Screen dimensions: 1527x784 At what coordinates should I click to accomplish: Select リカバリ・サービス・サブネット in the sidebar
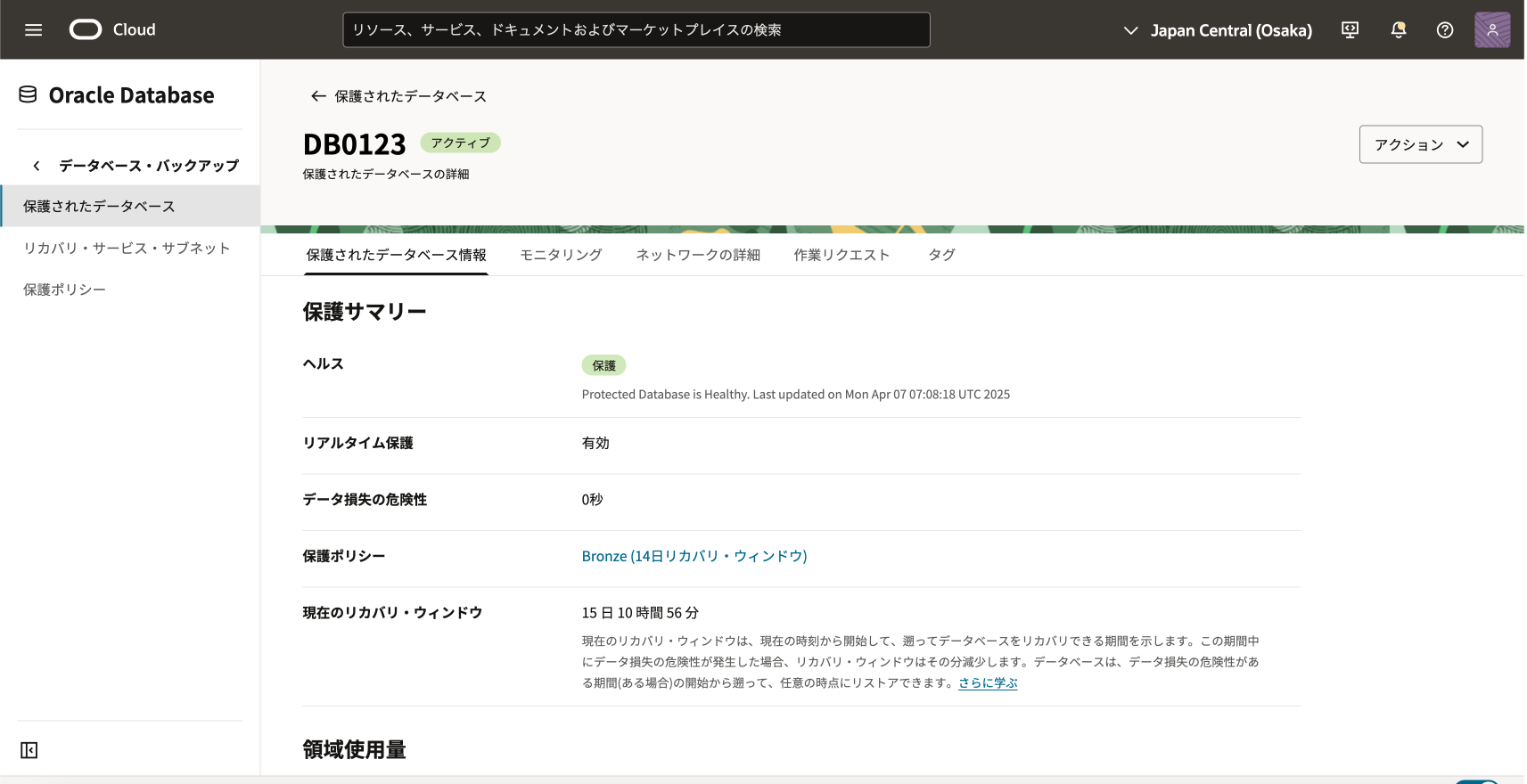[x=127, y=248]
